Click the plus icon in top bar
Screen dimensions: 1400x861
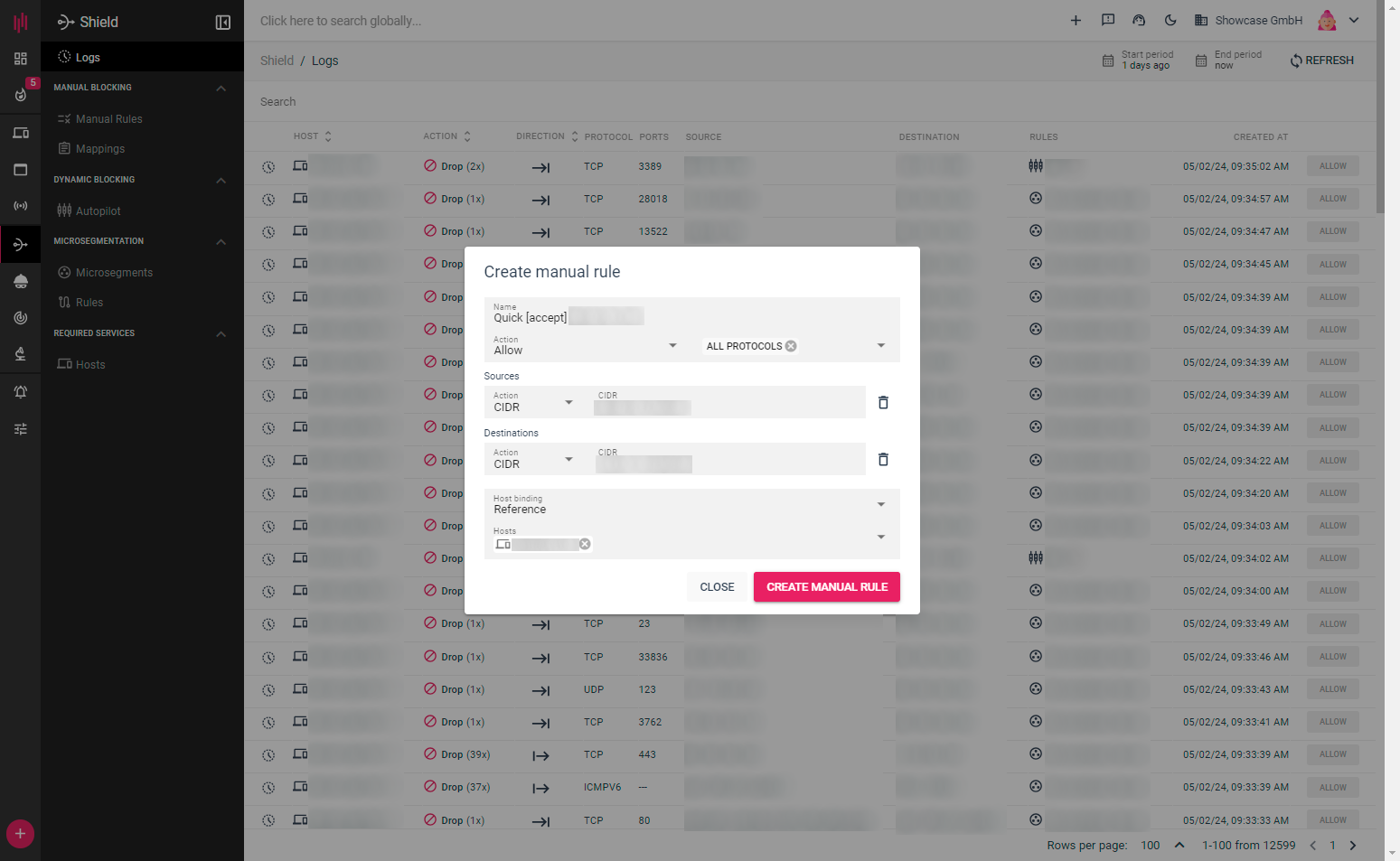pyautogui.click(x=1076, y=21)
